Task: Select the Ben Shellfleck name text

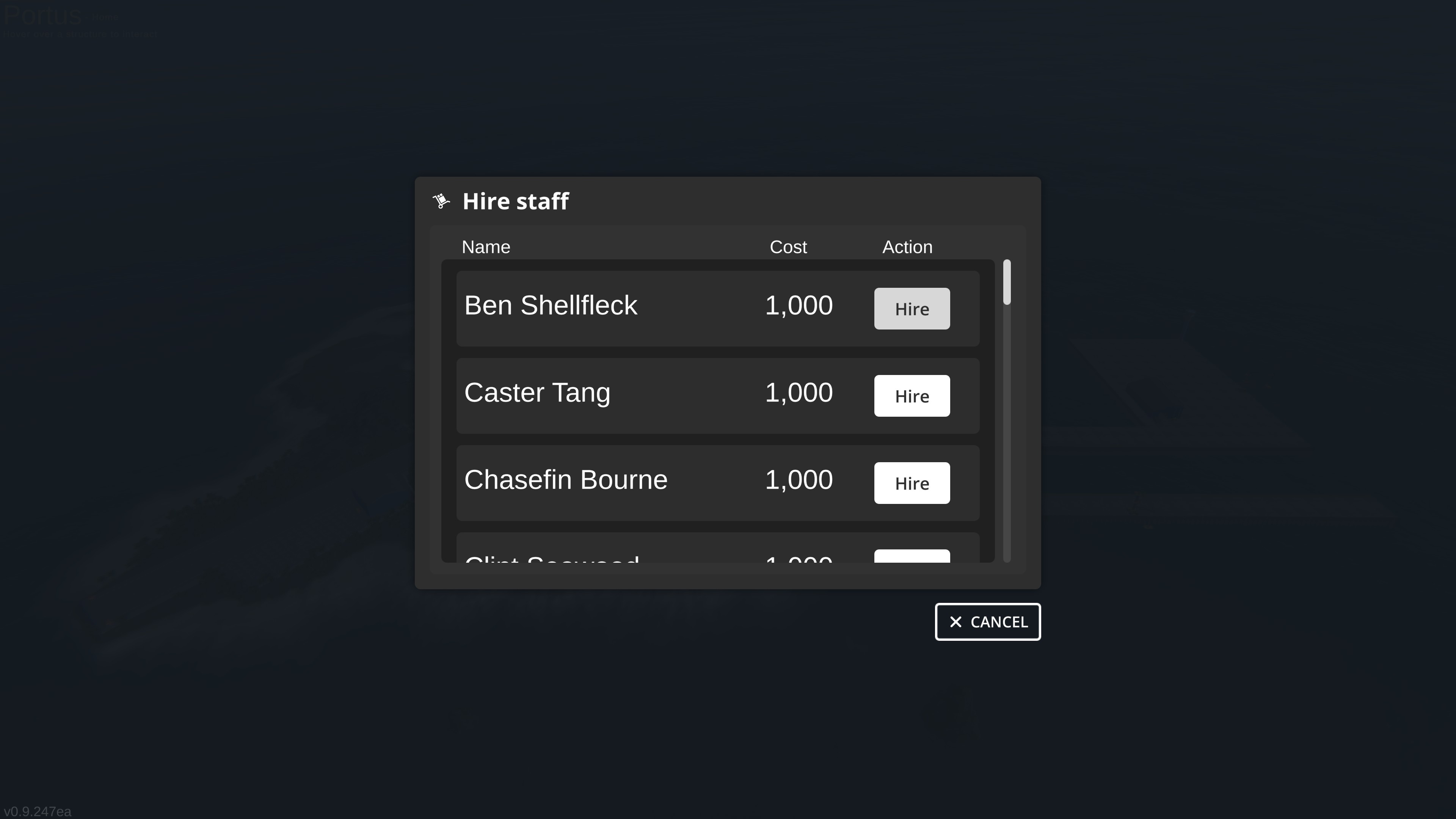Action: tap(551, 306)
